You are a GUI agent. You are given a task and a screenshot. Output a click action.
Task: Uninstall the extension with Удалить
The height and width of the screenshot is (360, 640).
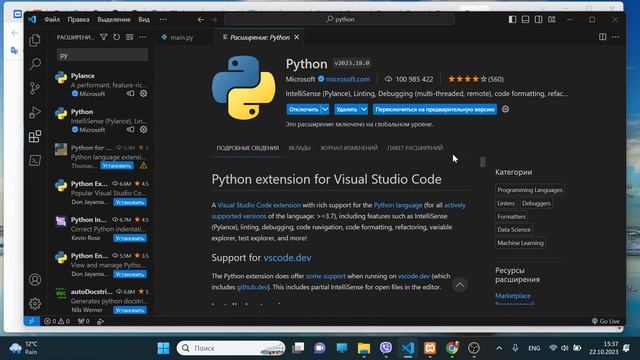pos(347,109)
